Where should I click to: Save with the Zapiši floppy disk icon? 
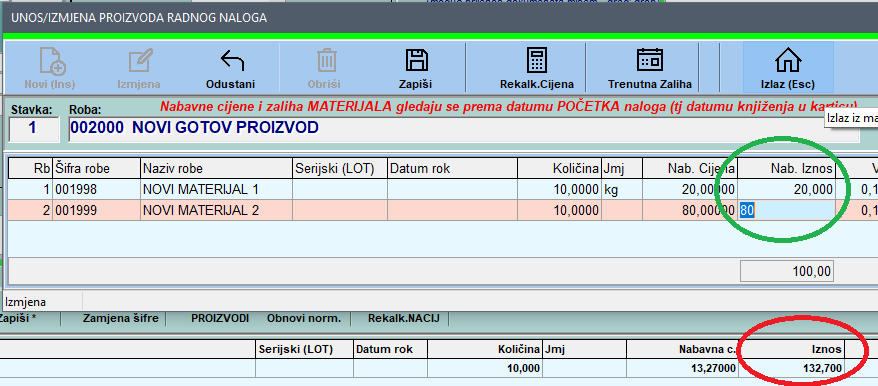[x=417, y=61]
